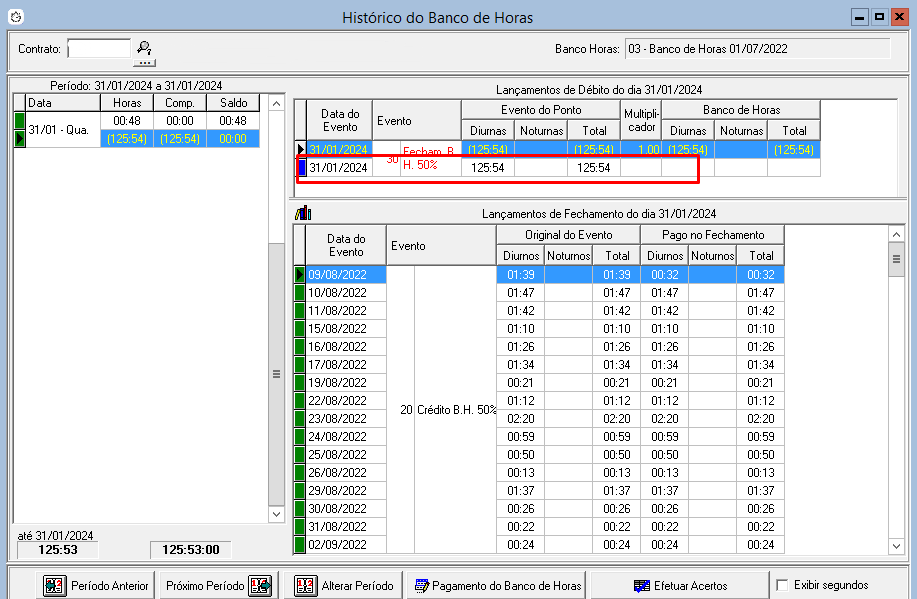Click the Saldo column header
This screenshot has height=599, width=917.
point(232,103)
